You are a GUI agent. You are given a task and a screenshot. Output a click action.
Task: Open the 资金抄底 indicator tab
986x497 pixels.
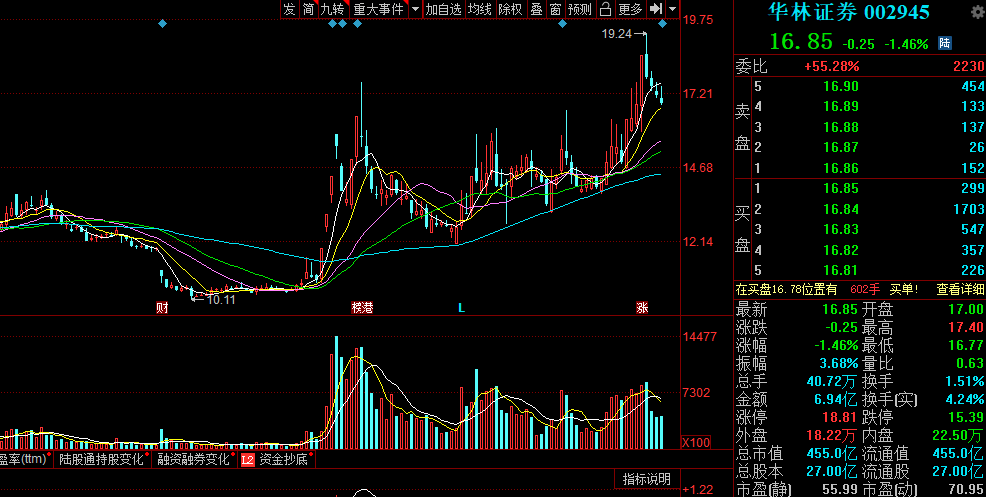283,459
